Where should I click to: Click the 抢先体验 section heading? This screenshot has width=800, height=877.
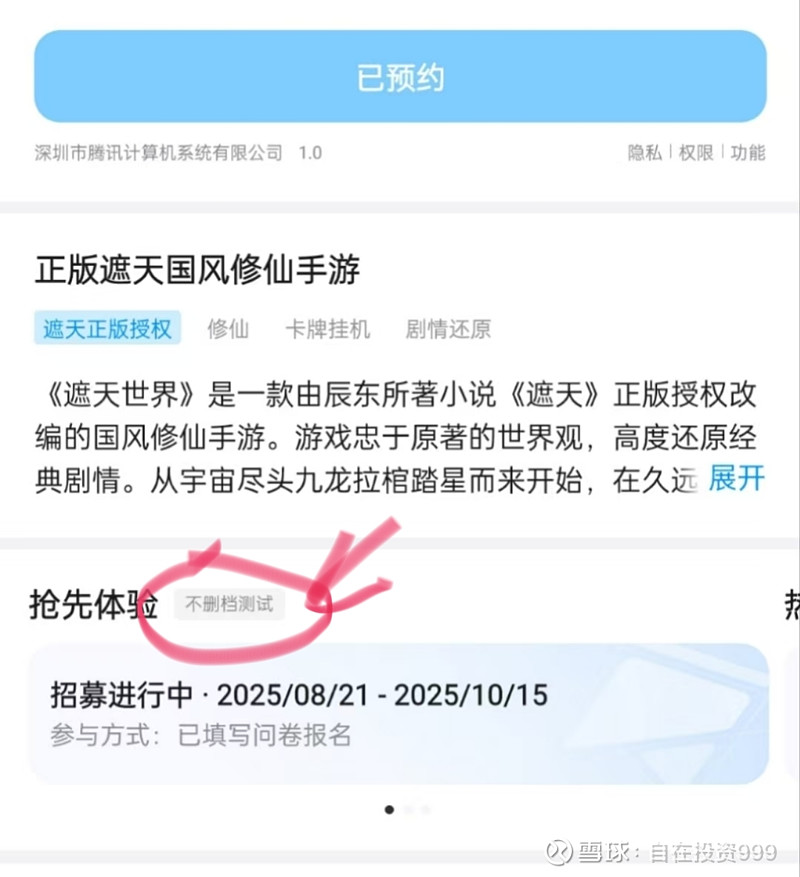click(93, 605)
